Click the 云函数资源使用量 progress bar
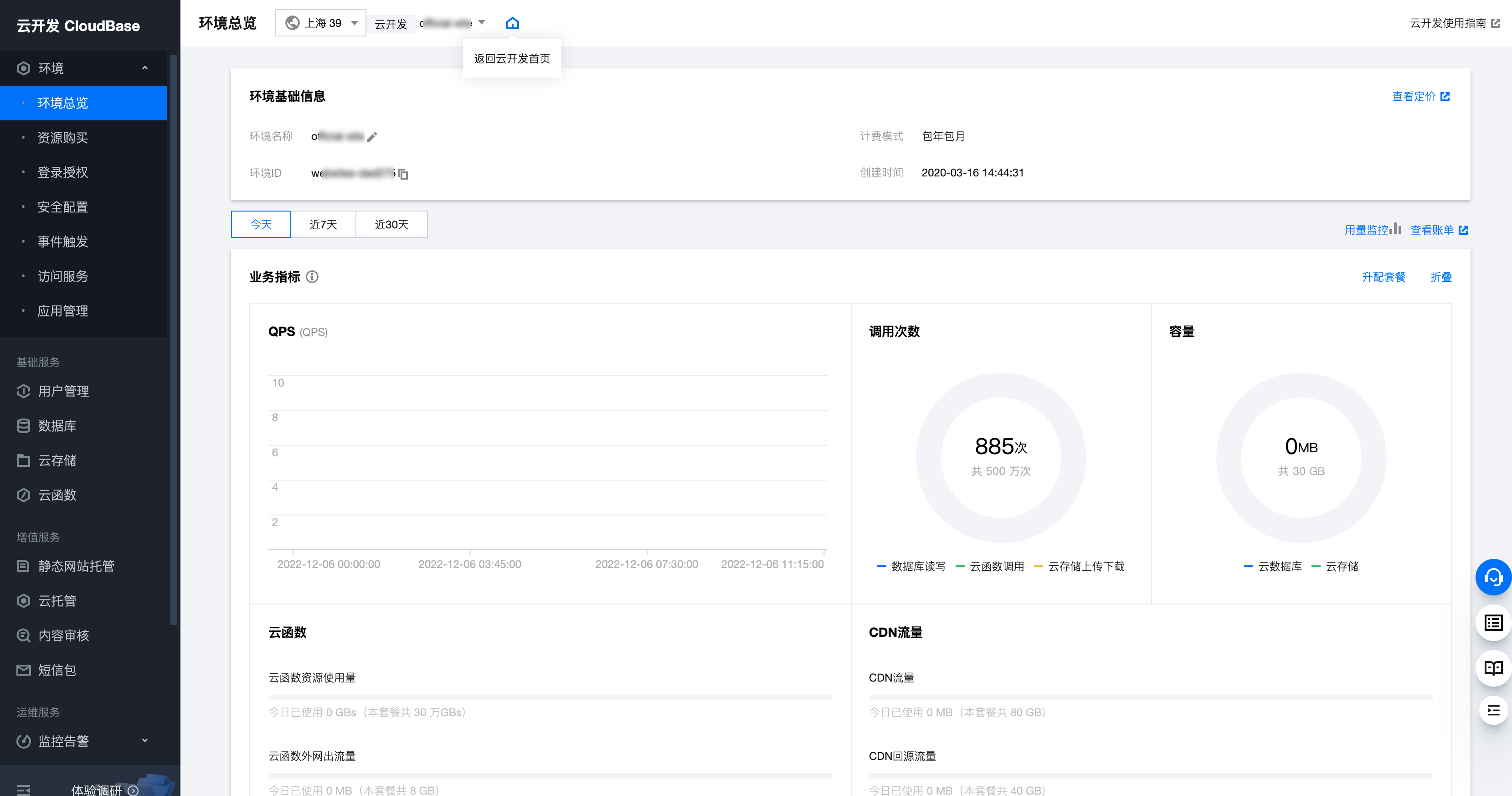Screen dimensions: 1512x796 (x=550, y=698)
